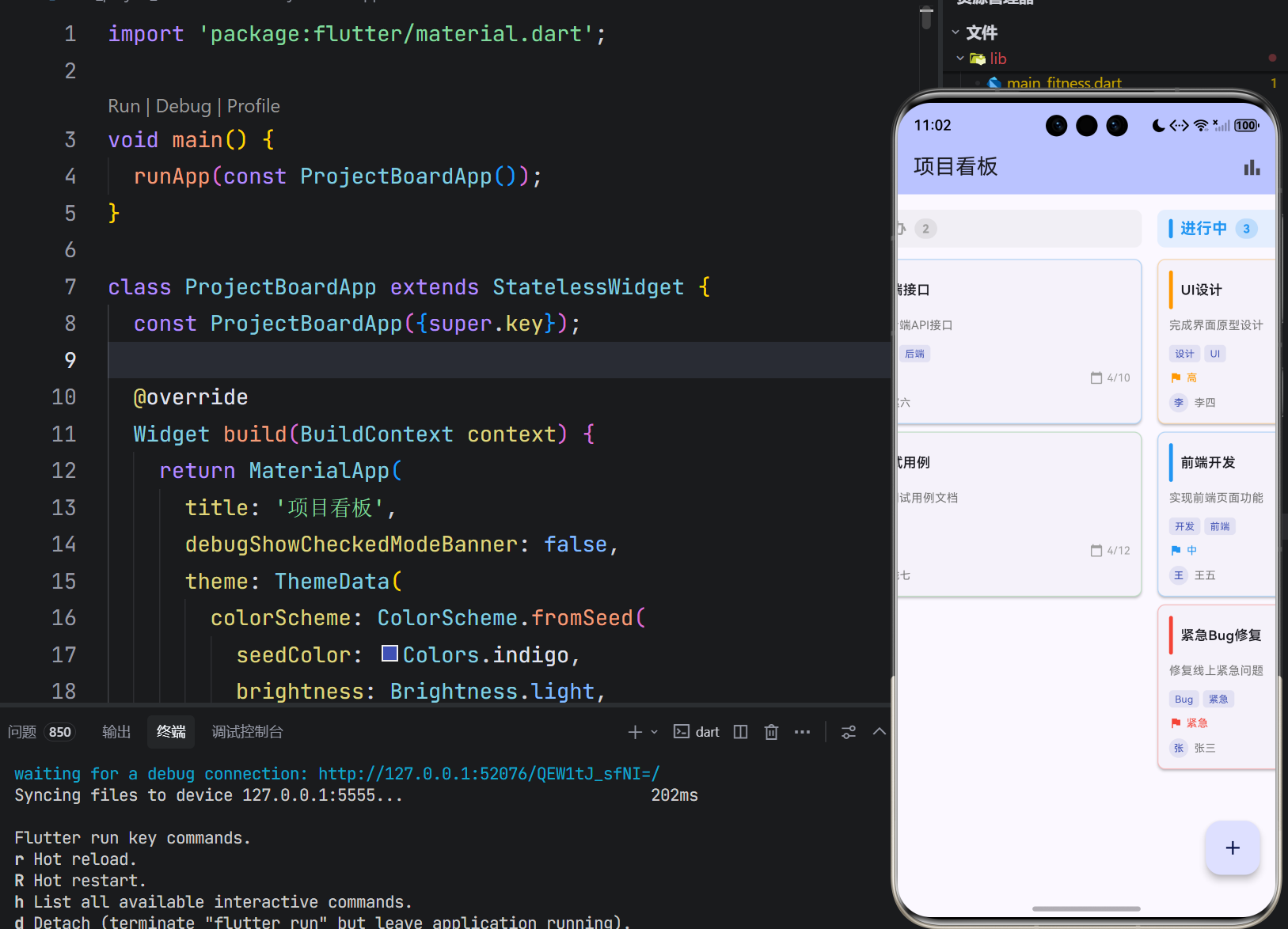Click line number 9 in the gutter
This screenshot has height=929, width=1288.
[x=70, y=360]
